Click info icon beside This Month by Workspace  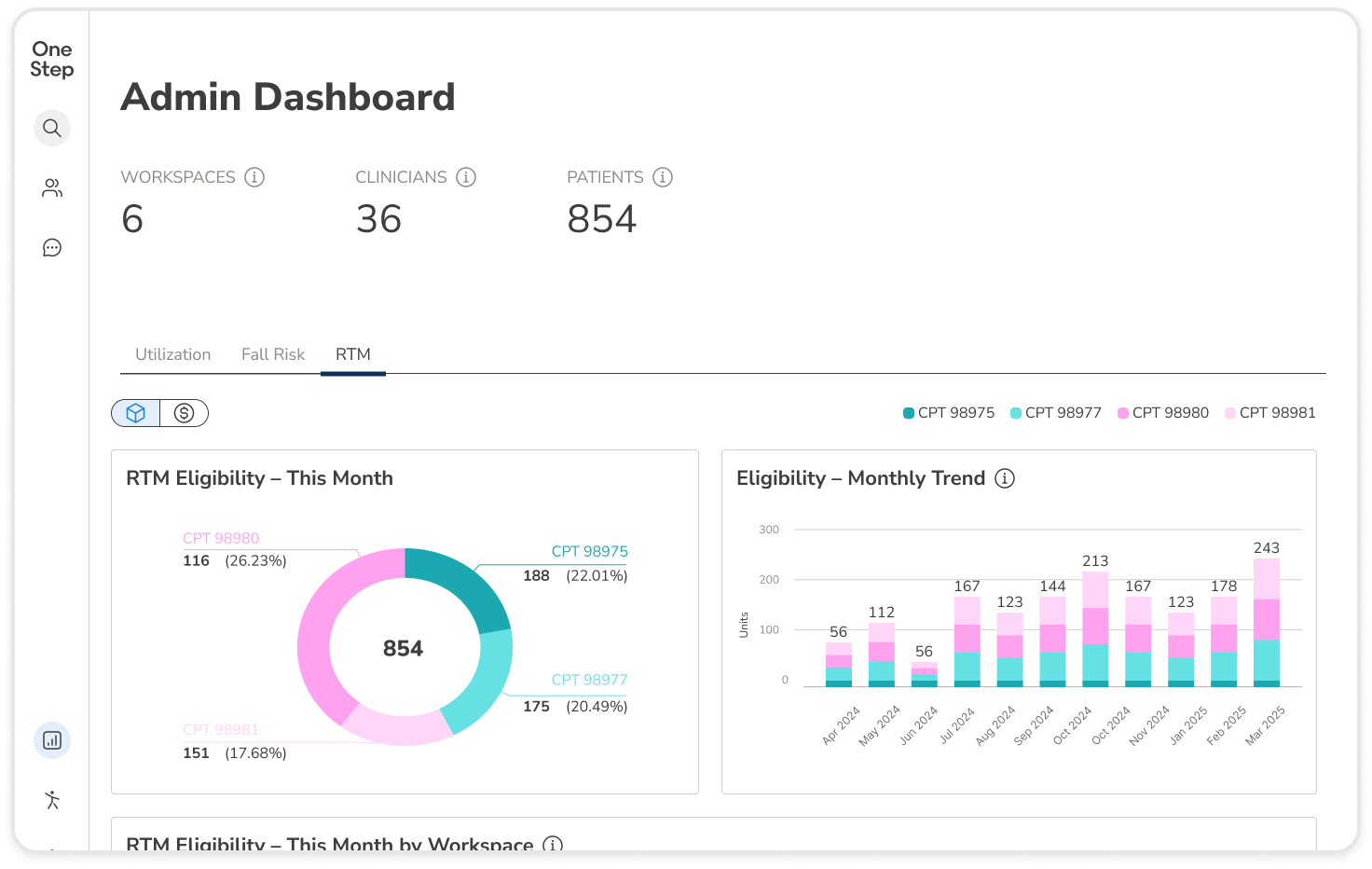[x=553, y=844]
